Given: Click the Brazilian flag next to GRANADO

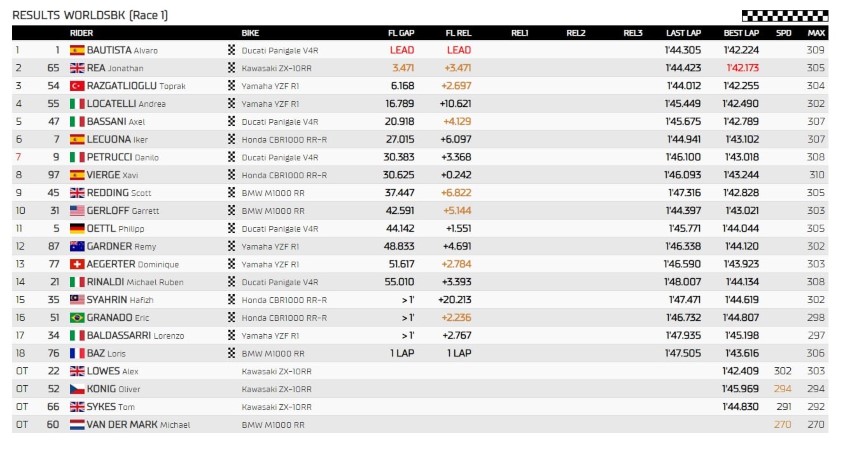Looking at the screenshot, I should (x=77, y=317).
